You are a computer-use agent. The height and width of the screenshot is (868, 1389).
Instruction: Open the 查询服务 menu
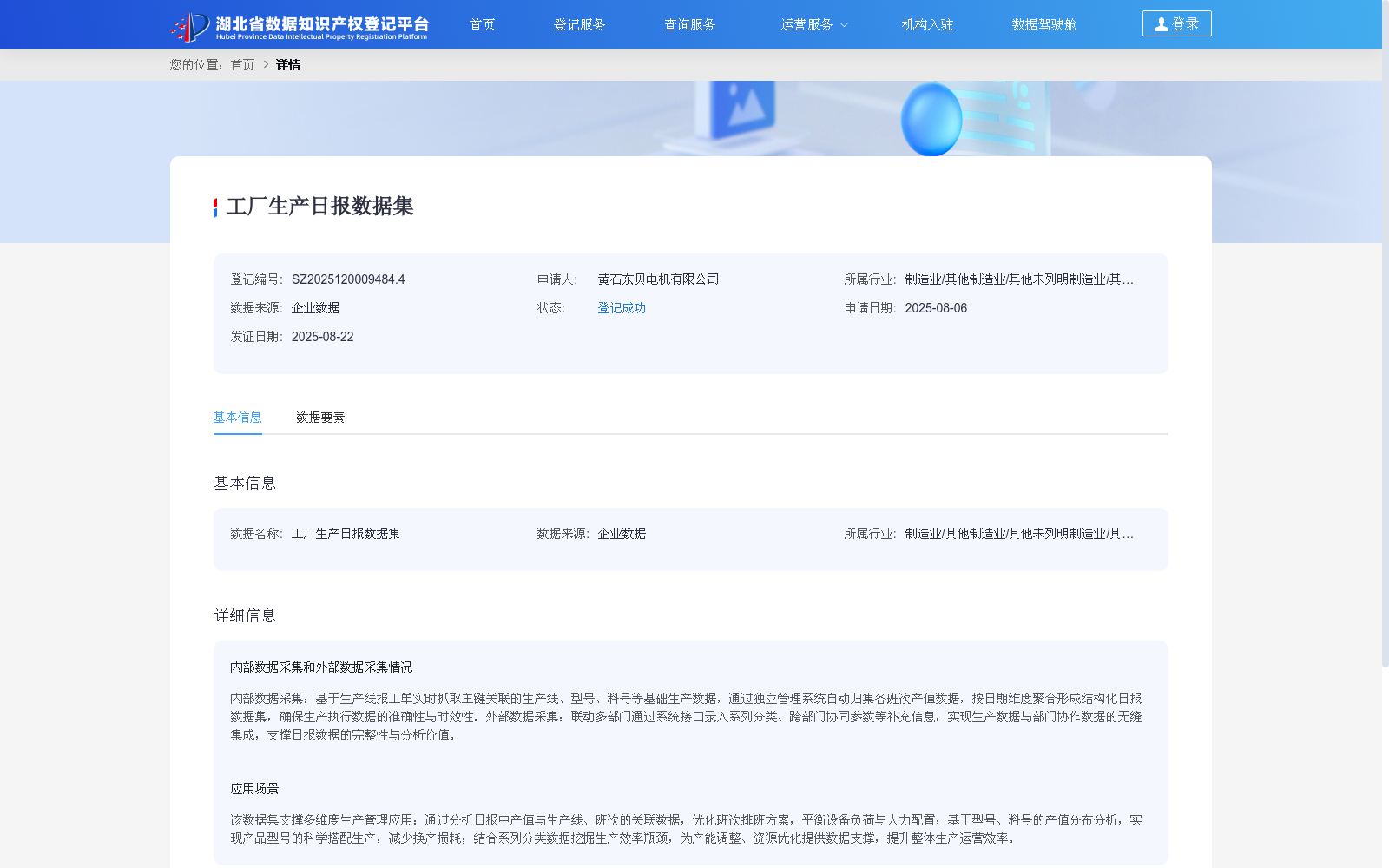tap(689, 24)
